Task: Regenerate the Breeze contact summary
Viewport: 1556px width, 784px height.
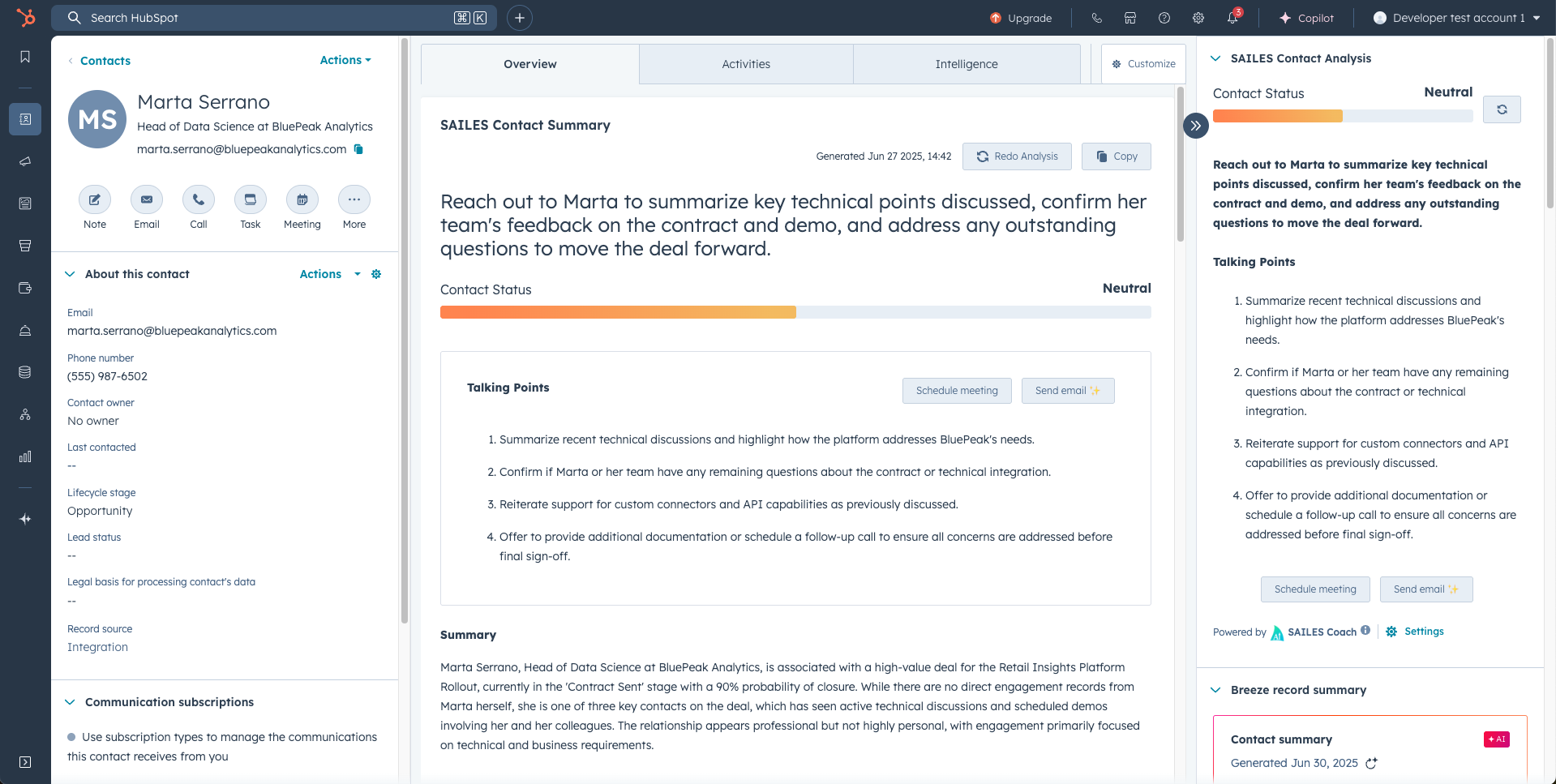Action: (1371, 763)
